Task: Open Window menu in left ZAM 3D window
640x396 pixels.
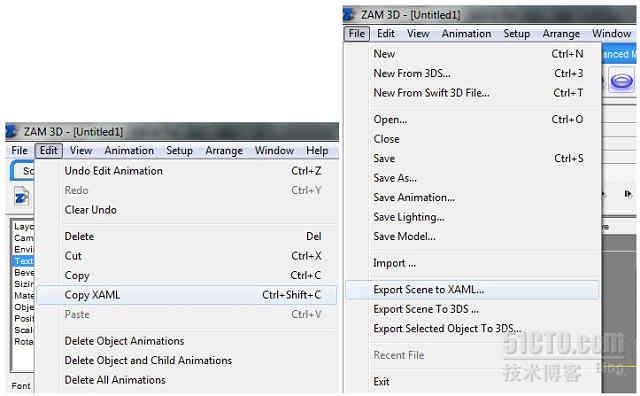Action: click(274, 151)
